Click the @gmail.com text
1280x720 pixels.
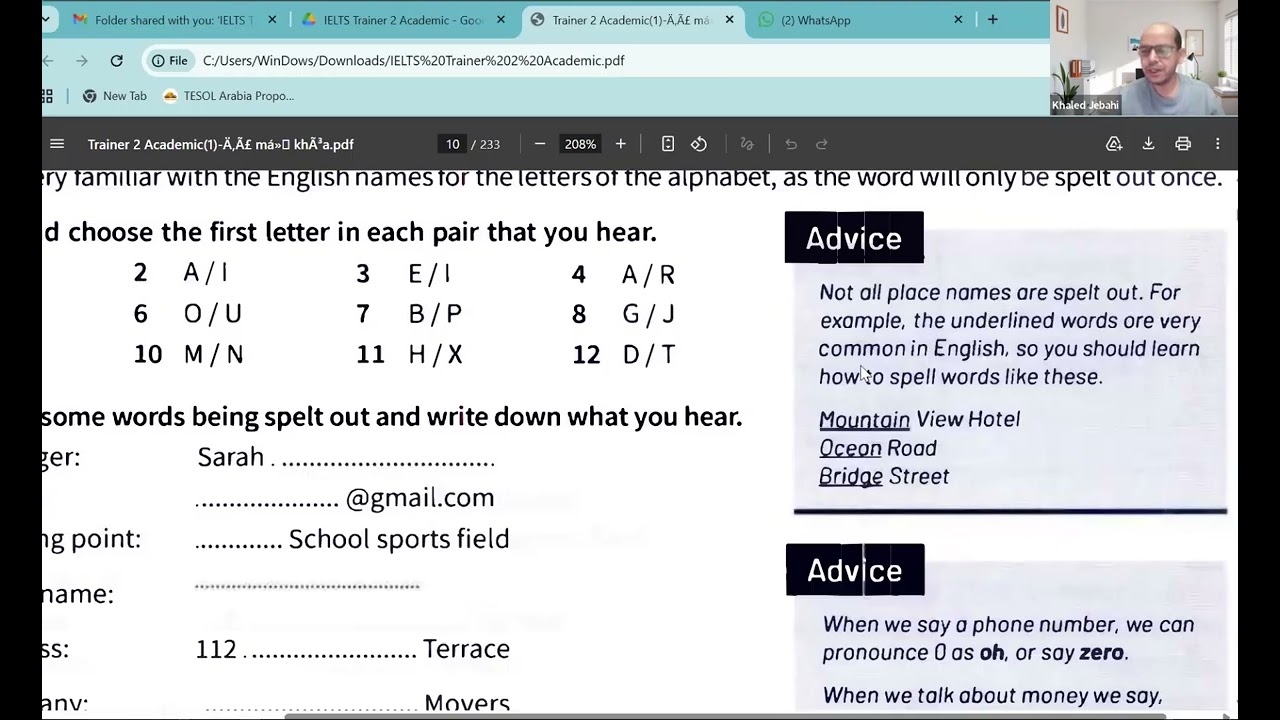pyautogui.click(x=420, y=497)
